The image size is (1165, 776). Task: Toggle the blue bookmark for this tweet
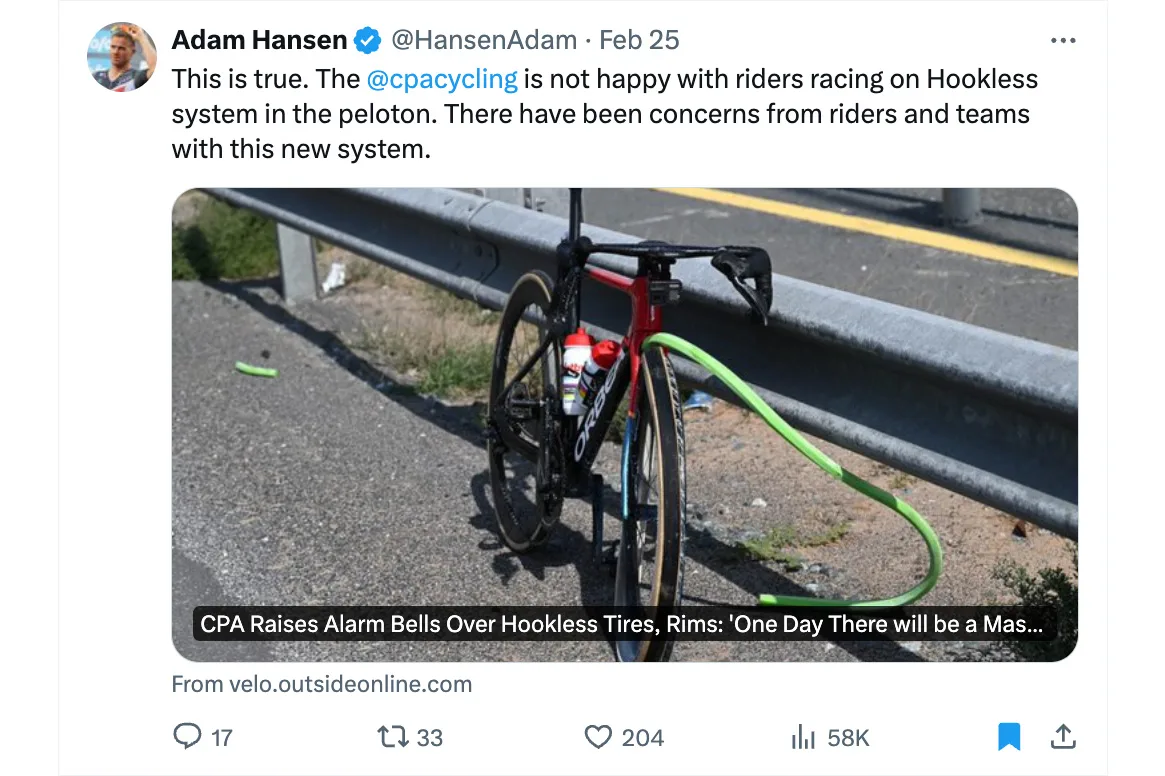[1010, 737]
